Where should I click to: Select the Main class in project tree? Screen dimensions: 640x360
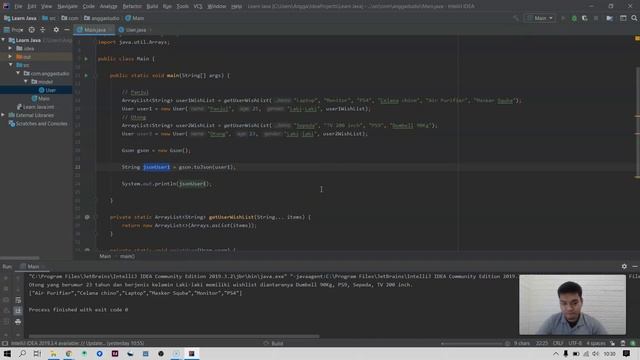coord(41,98)
